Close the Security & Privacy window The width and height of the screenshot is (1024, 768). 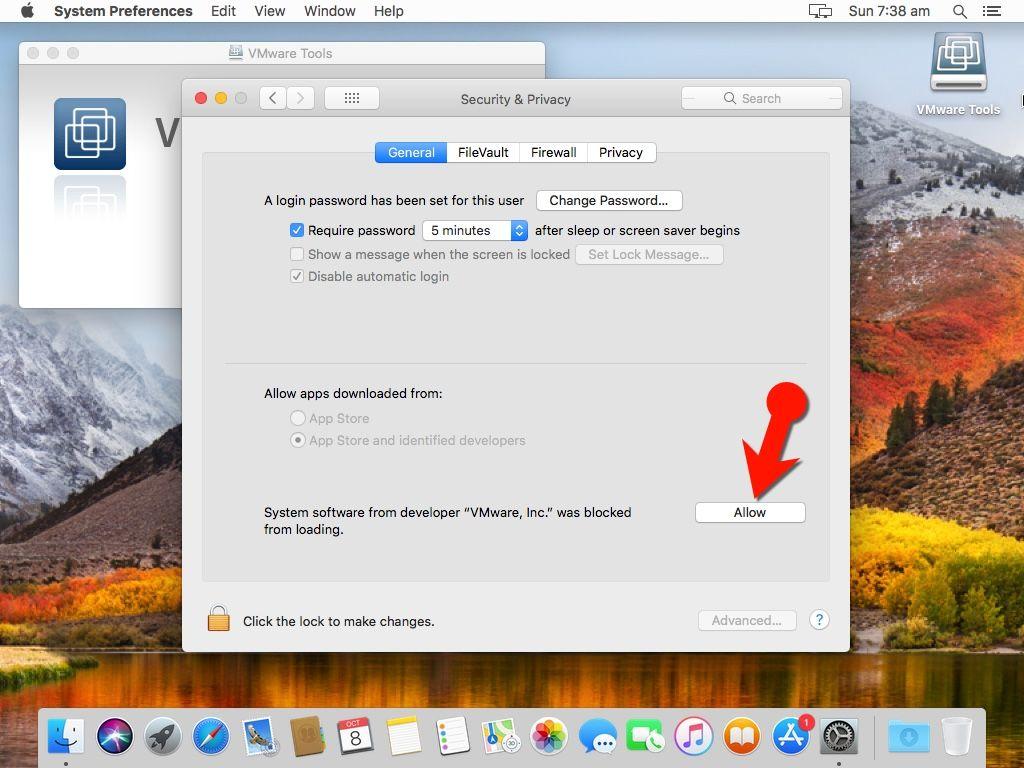pos(201,98)
